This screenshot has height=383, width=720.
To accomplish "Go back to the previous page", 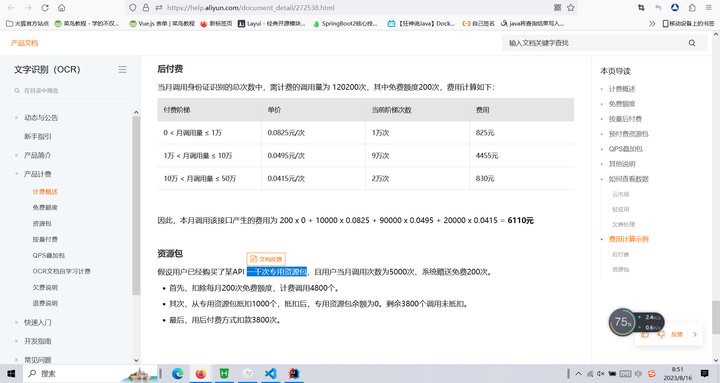I will 11,8.
